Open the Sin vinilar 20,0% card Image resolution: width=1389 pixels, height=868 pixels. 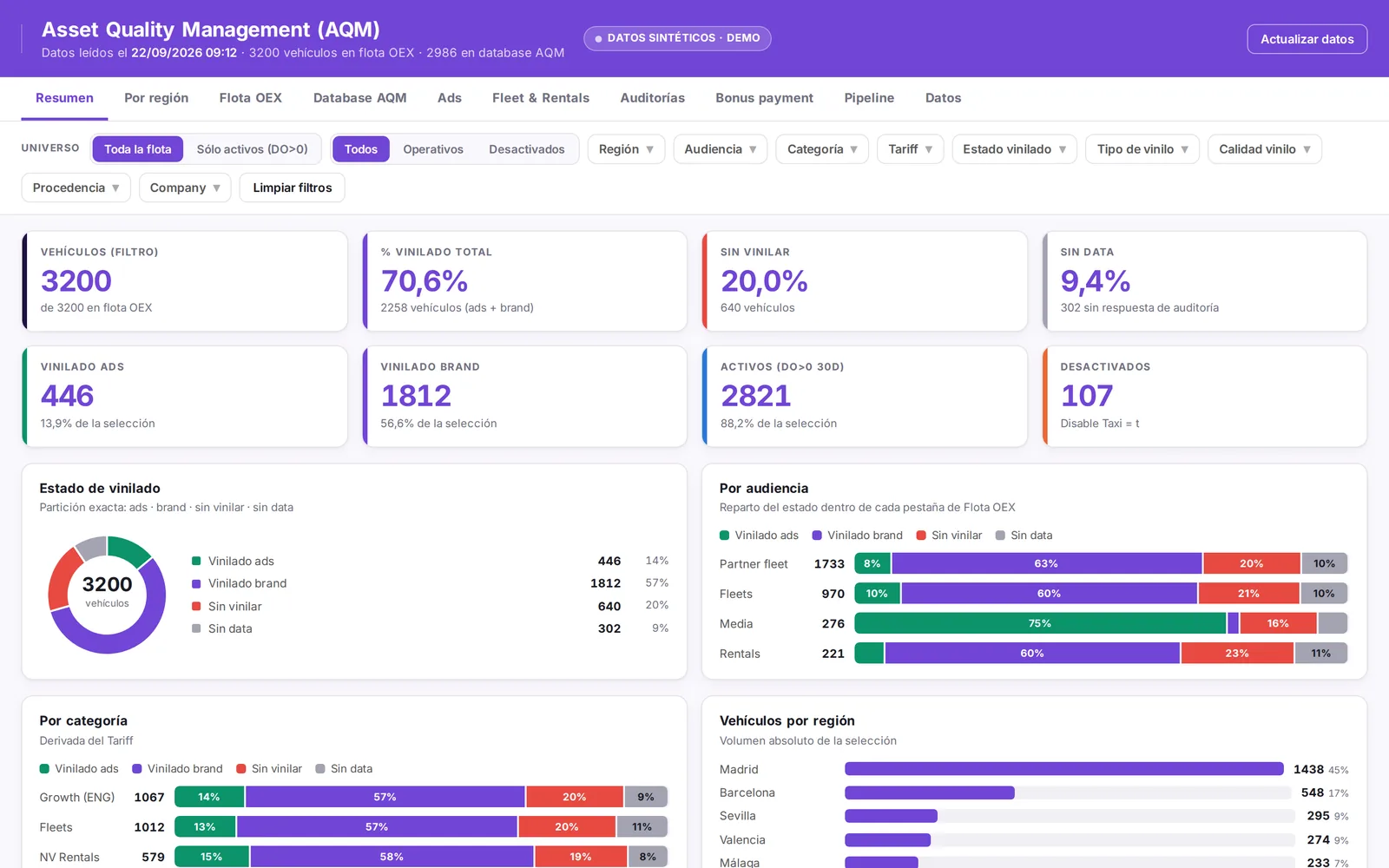[865, 281]
